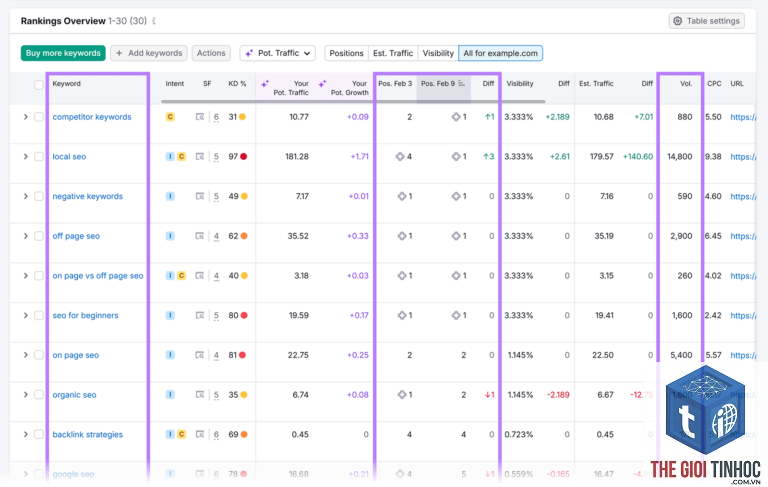The image size is (768, 487).
Task: Click the informational intent badge for organic seo
Action: pyautogui.click(x=170, y=395)
